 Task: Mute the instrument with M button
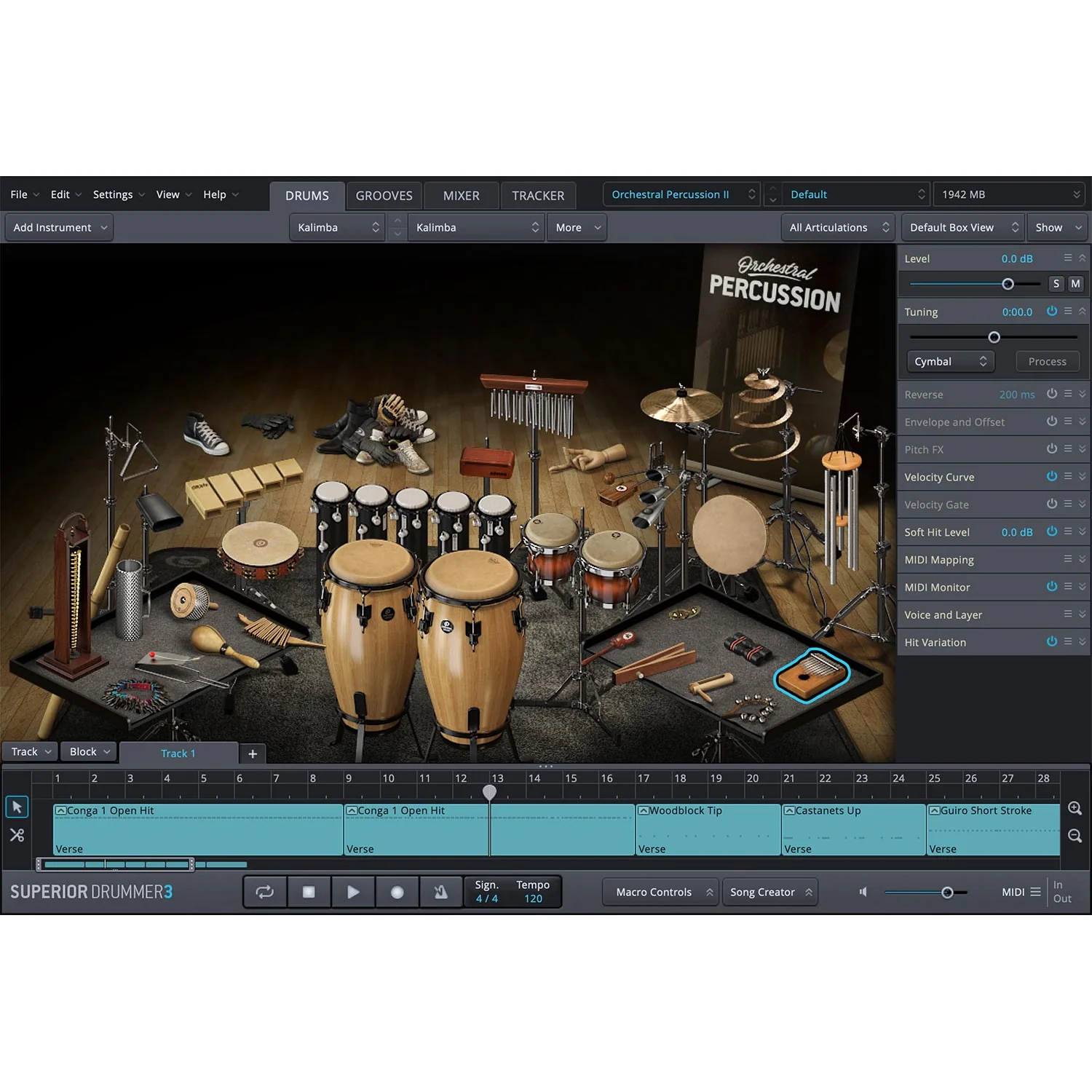[1075, 284]
